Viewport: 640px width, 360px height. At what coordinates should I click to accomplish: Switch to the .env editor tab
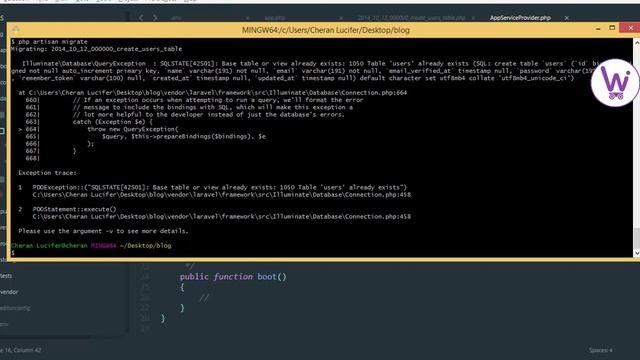(176, 18)
